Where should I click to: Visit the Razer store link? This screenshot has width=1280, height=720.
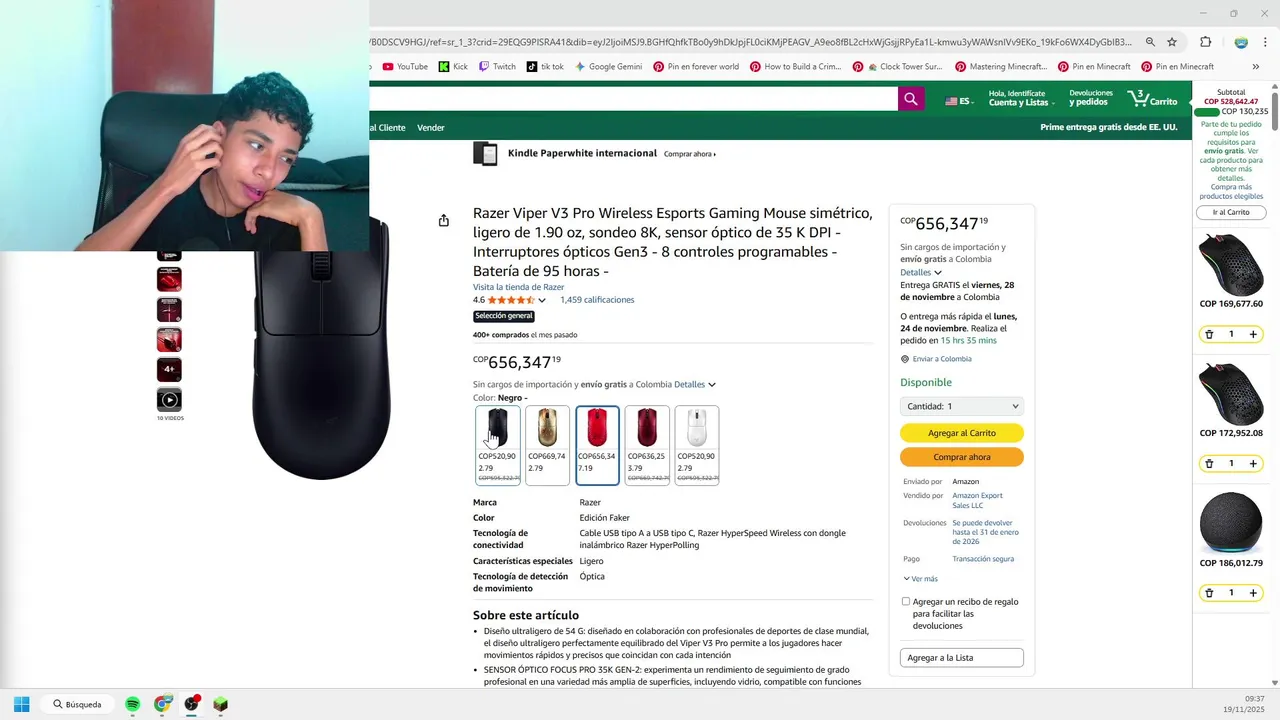click(518, 287)
